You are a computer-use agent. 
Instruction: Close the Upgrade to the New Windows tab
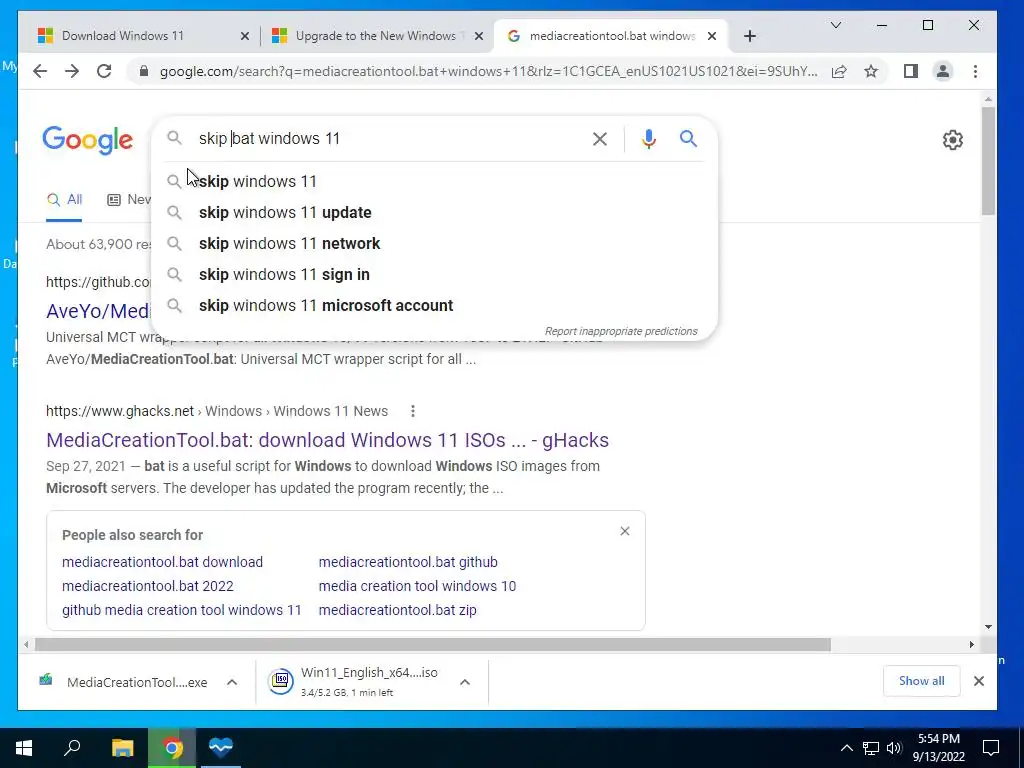point(479,36)
